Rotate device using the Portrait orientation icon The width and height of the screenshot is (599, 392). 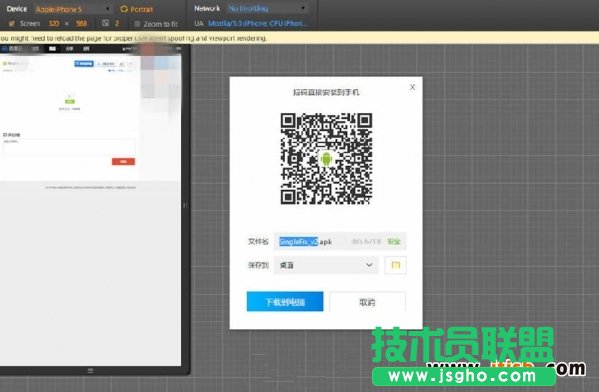click(x=124, y=9)
